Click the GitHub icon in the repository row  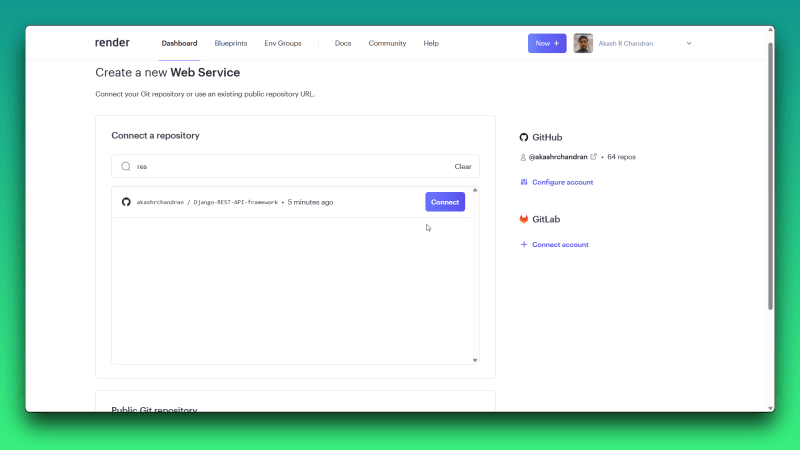click(126, 202)
